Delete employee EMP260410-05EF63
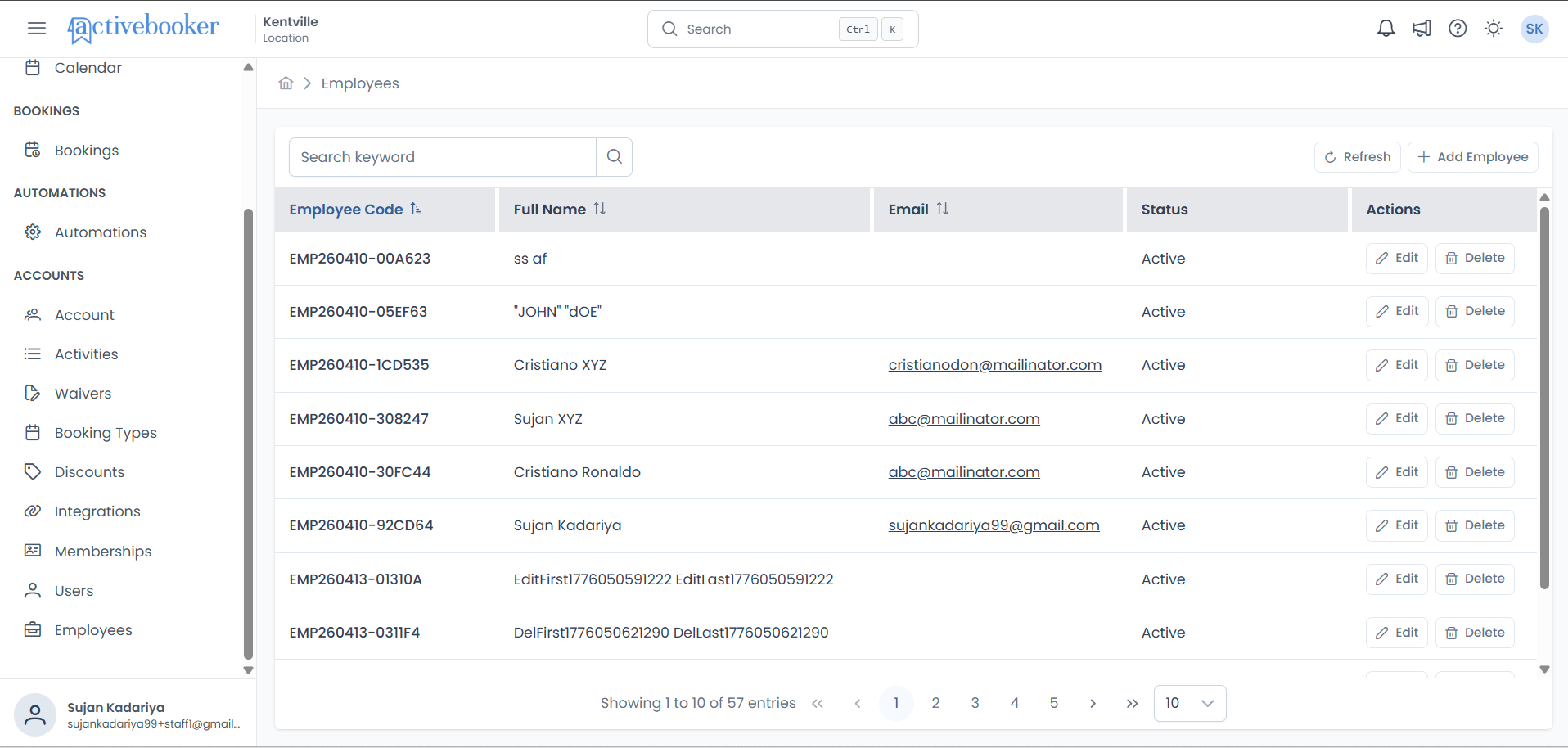1568x748 pixels. [1475, 311]
